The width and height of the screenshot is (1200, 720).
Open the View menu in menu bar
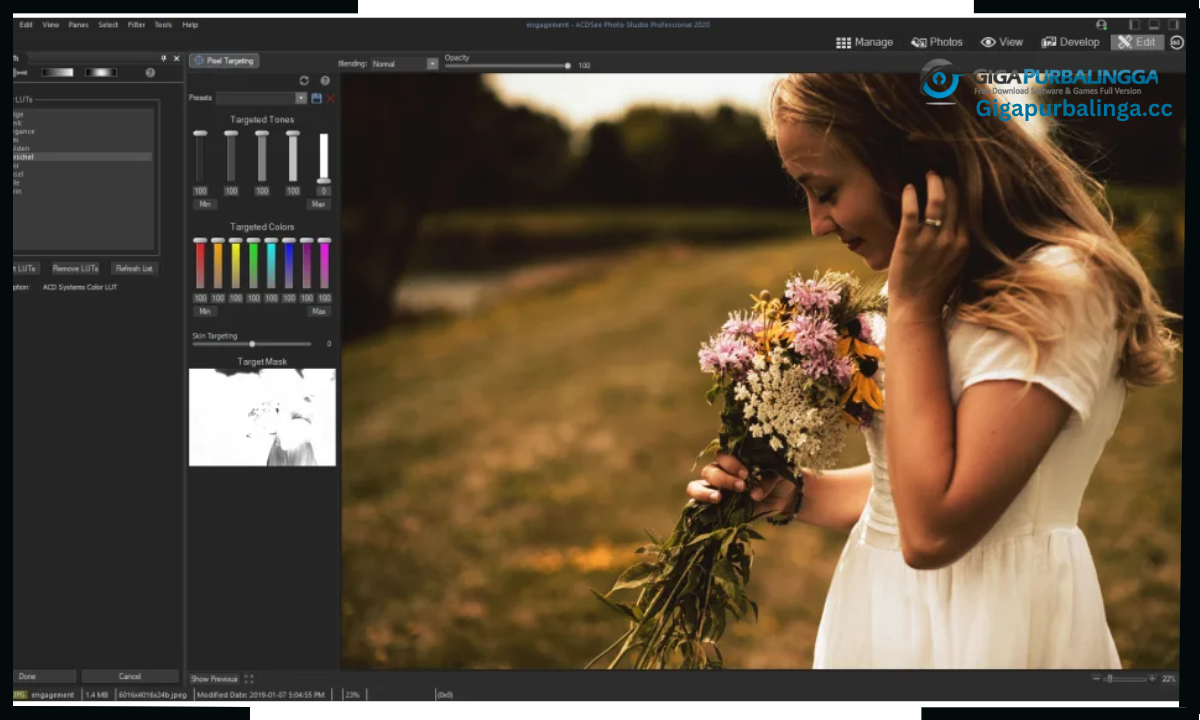[x=50, y=24]
